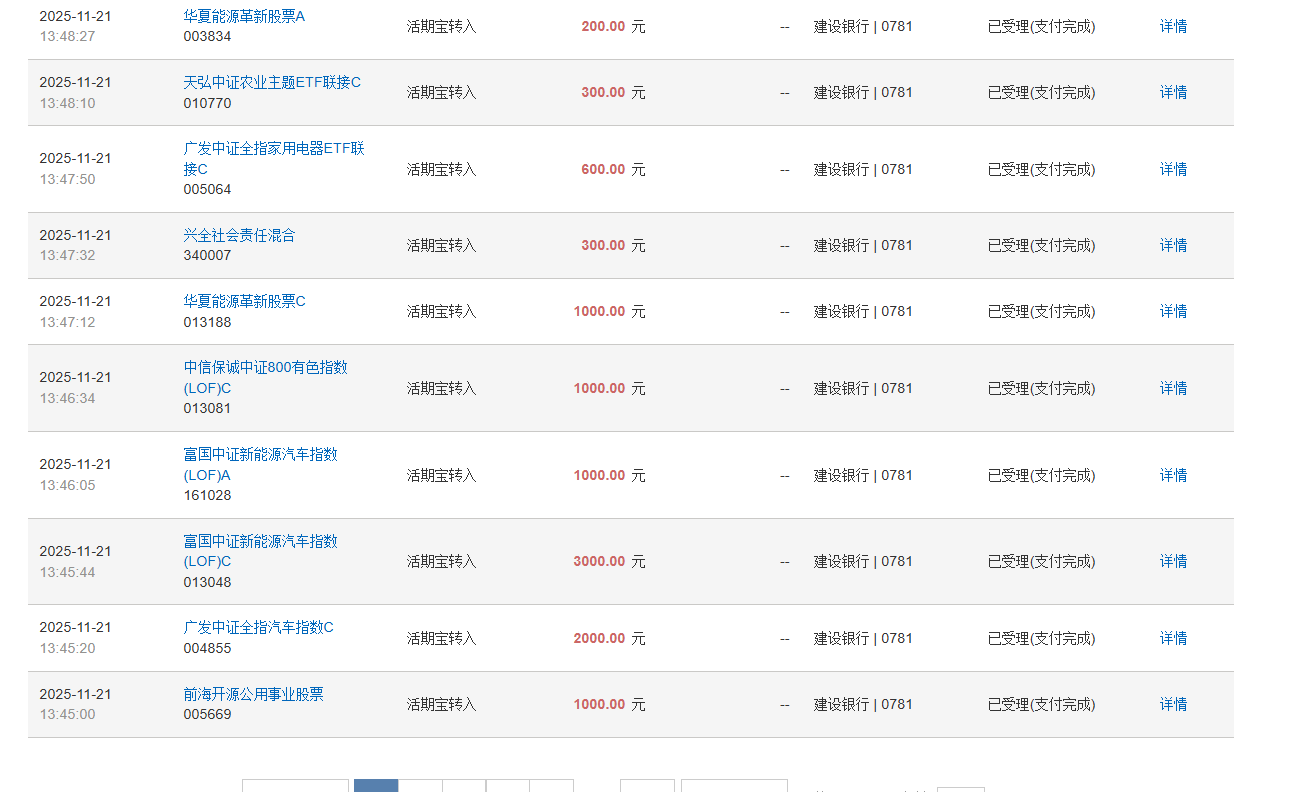Click 活期宝转入 in the 013081 row
This screenshot has height=792, width=1299.
point(441,388)
